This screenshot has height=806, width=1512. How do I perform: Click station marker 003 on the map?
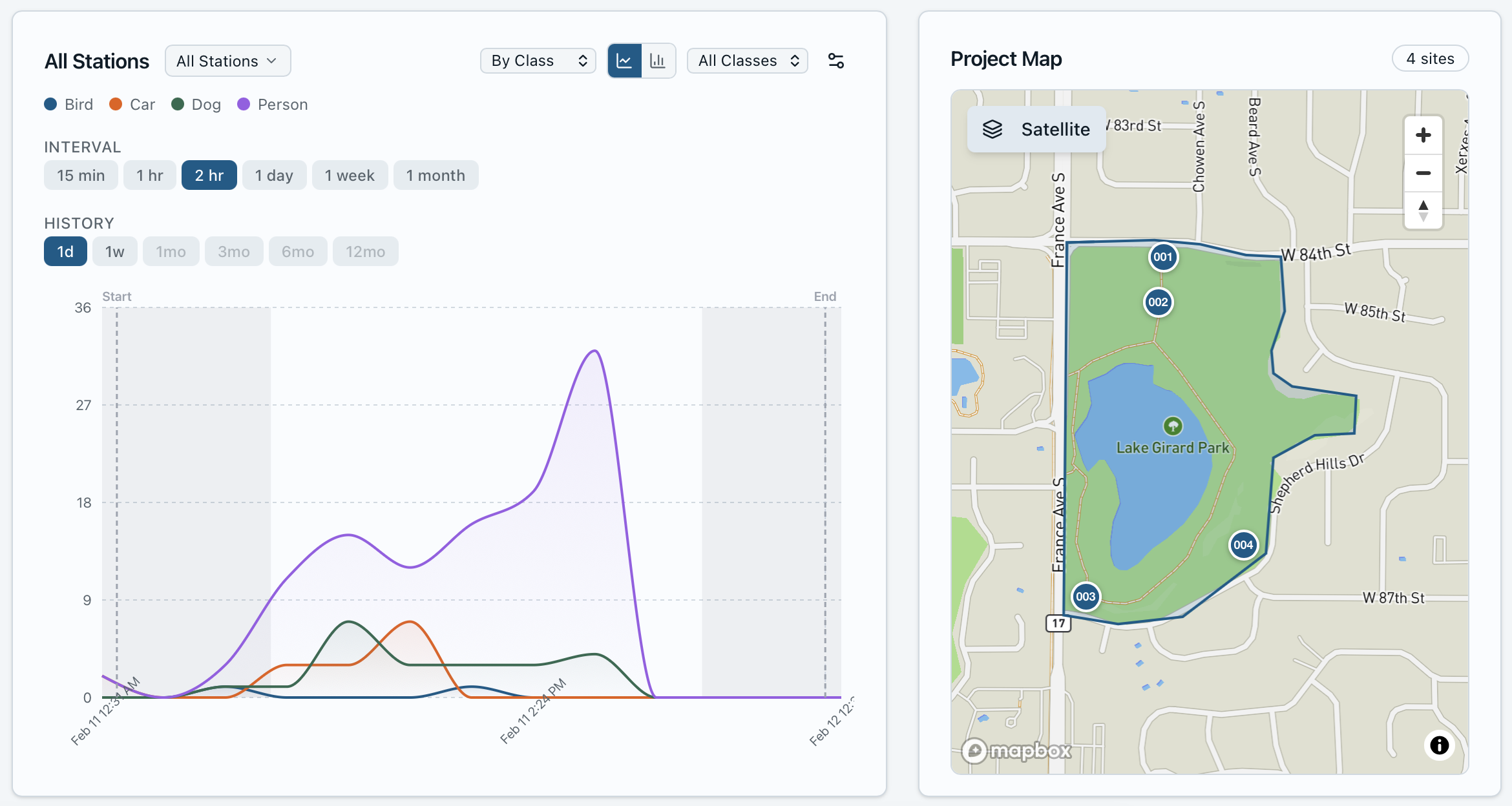coord(1086,597)
